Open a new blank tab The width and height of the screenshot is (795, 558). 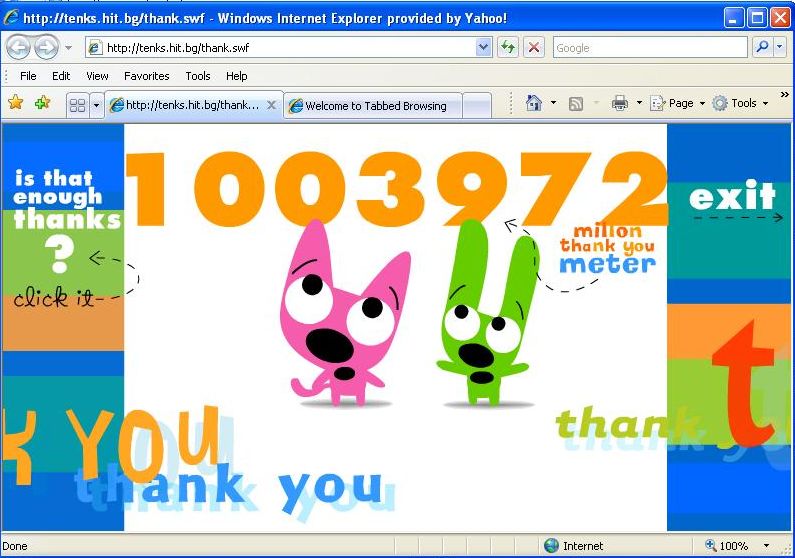tap(477, 105)
